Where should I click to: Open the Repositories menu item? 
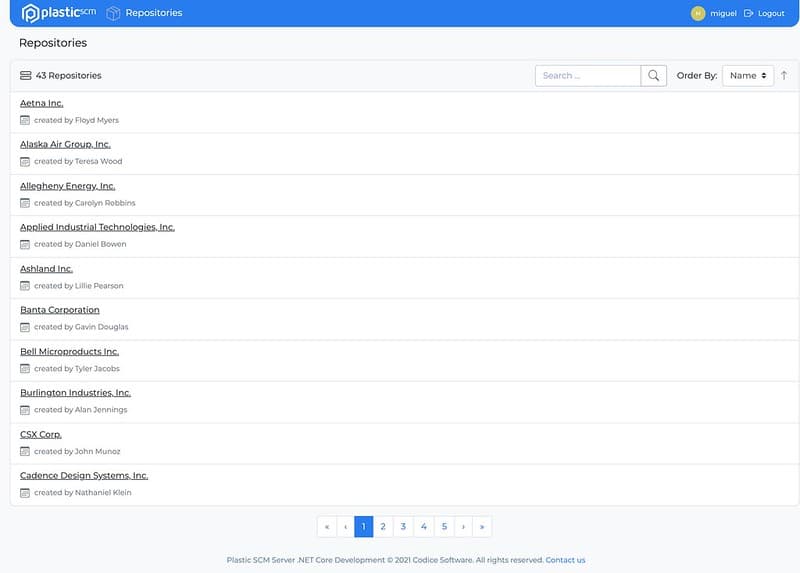154,13
